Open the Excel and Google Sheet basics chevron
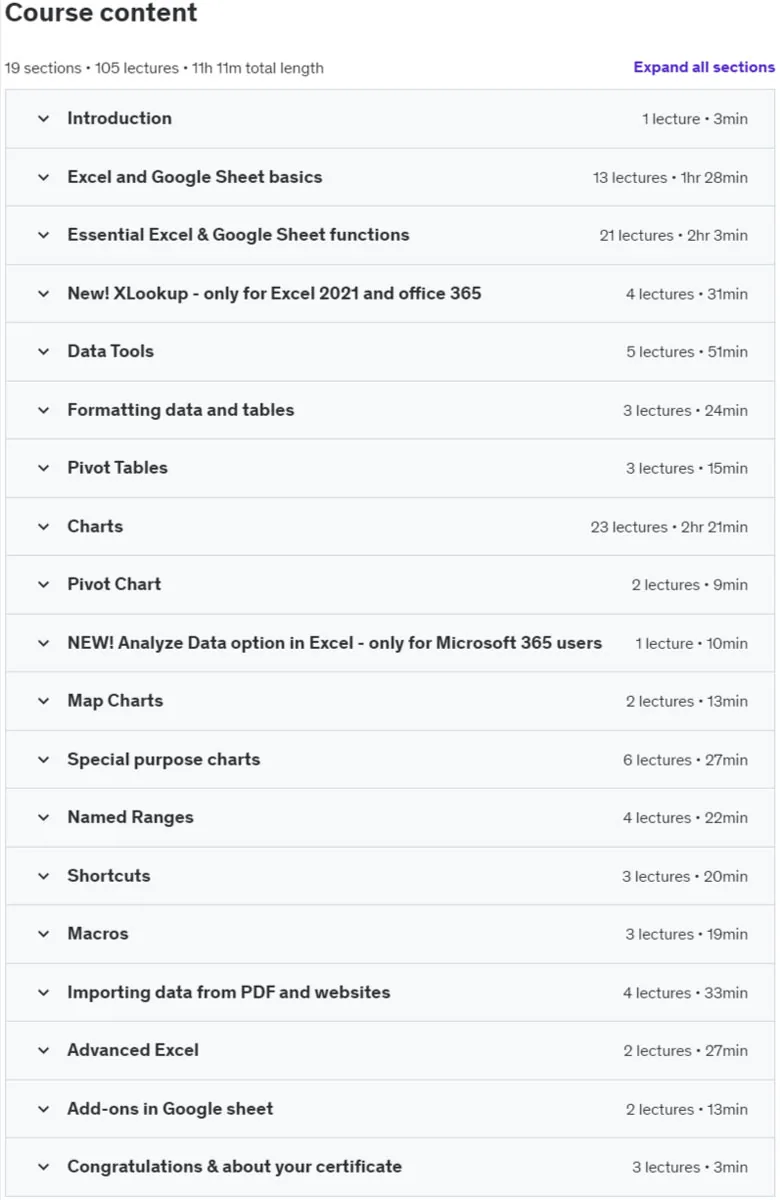 point(43,177)
